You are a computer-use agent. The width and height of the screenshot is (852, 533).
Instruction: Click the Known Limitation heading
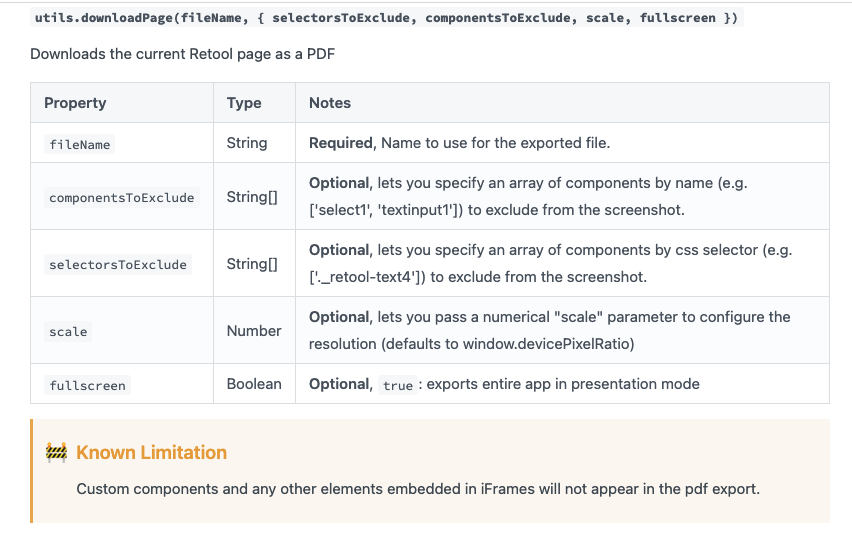coord(151,453)
